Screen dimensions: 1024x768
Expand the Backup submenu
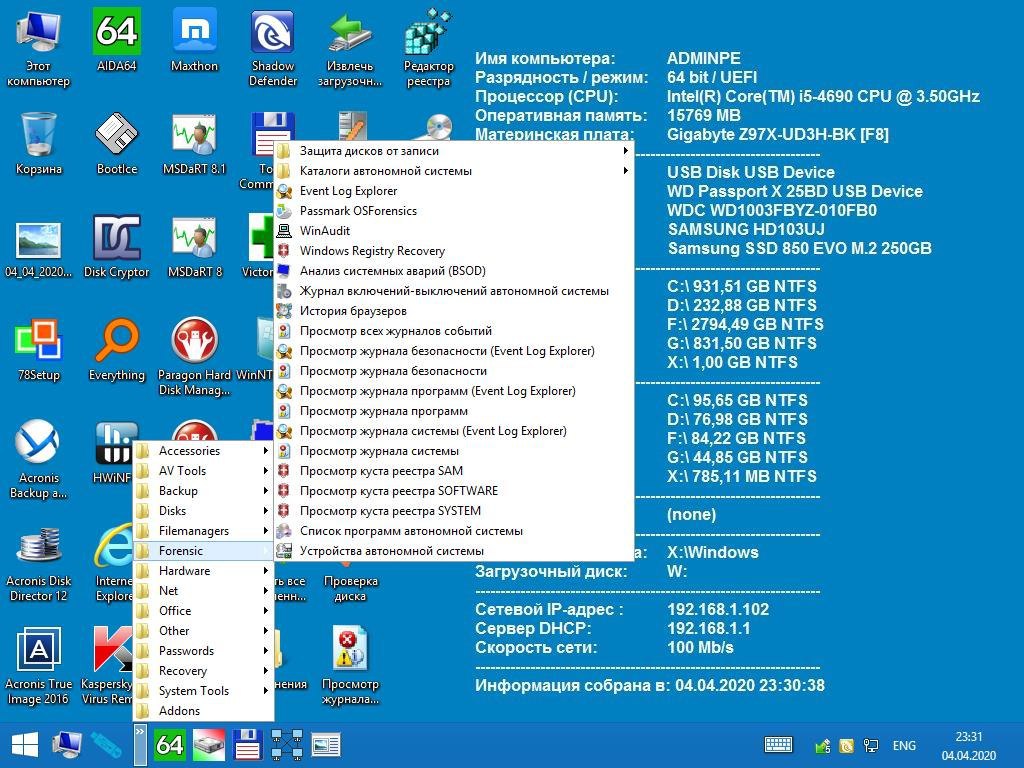click(x=203, y=490)
